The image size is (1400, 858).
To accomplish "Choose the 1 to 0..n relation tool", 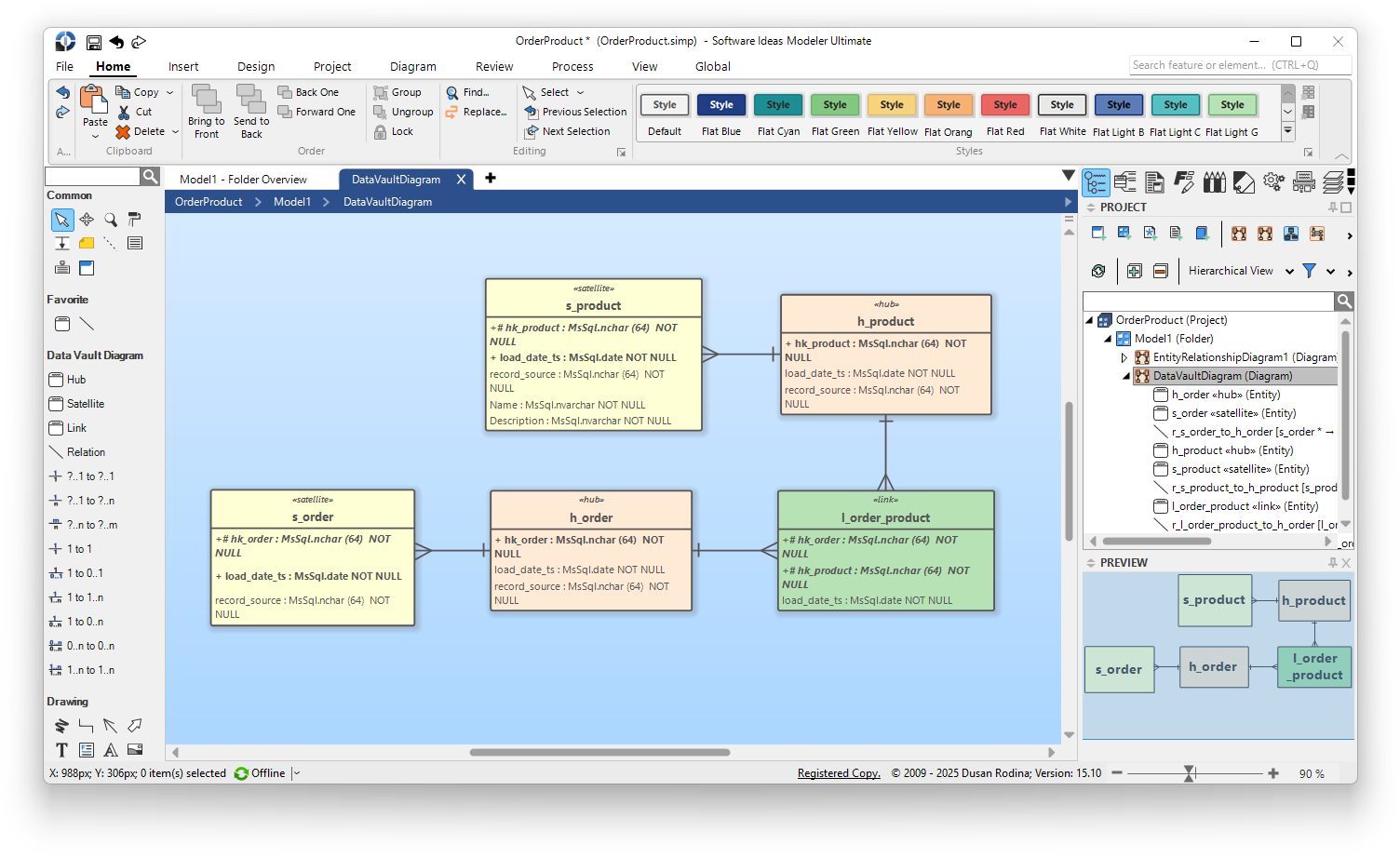I will point(76,622).
